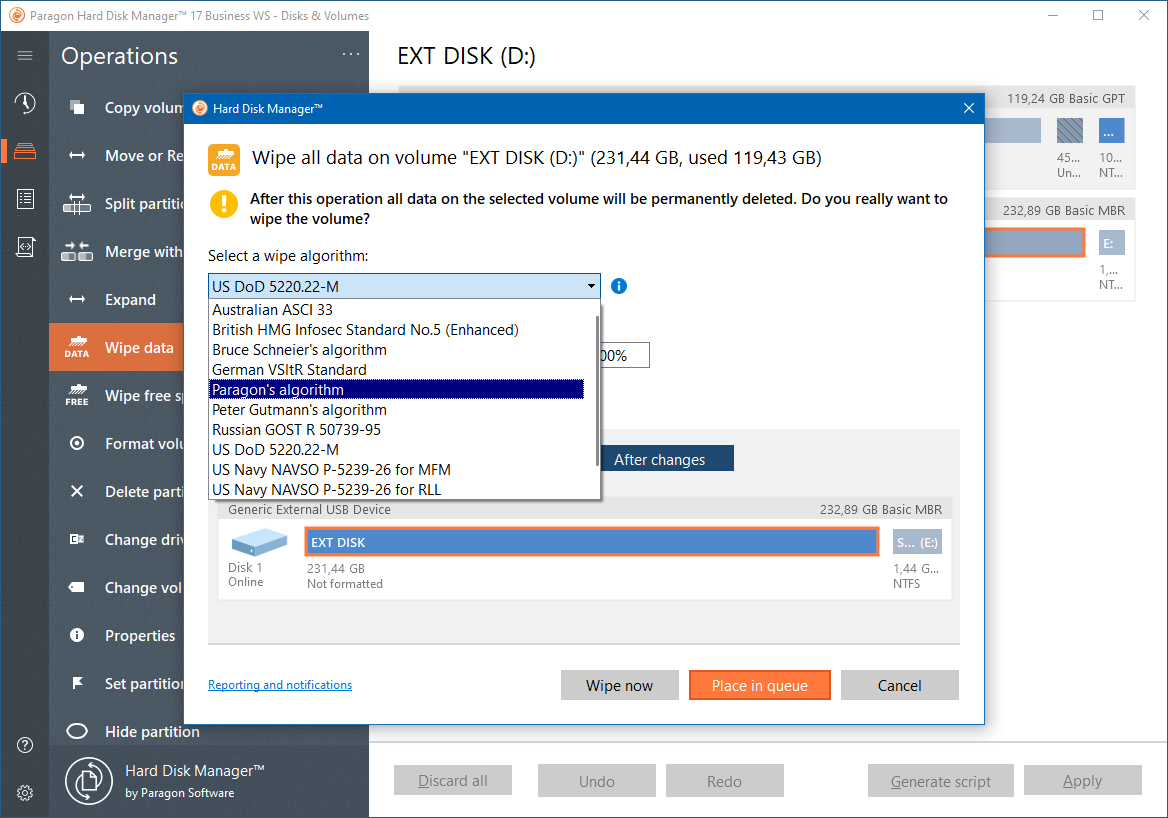The height and width of the screenshot is (818, 1168).
Task: Choose US Navy NAVSO P-5239-26 for MFM
Action: (x=396, y=470)
